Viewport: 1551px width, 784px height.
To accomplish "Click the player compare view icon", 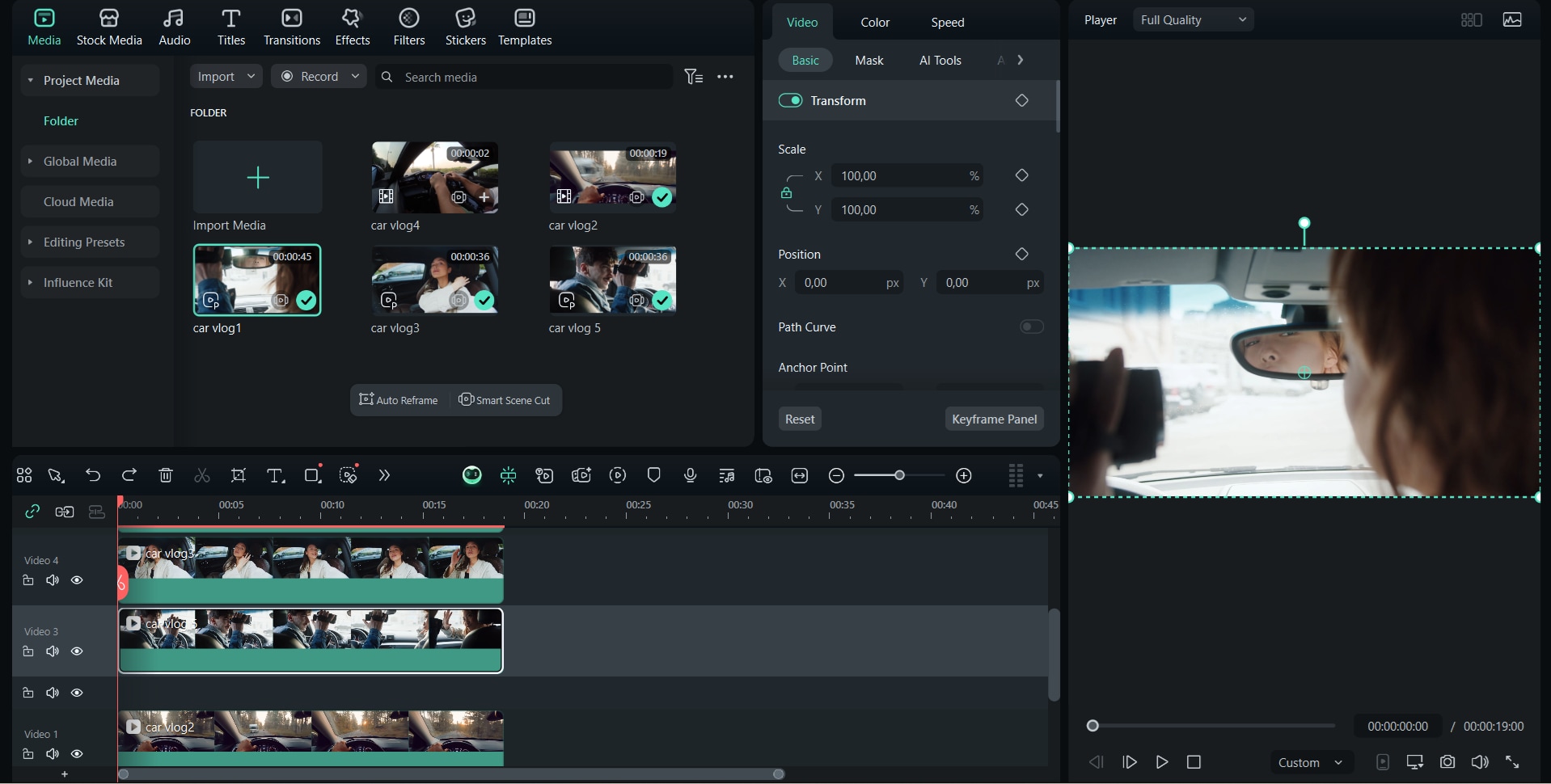I will 1472,20.
